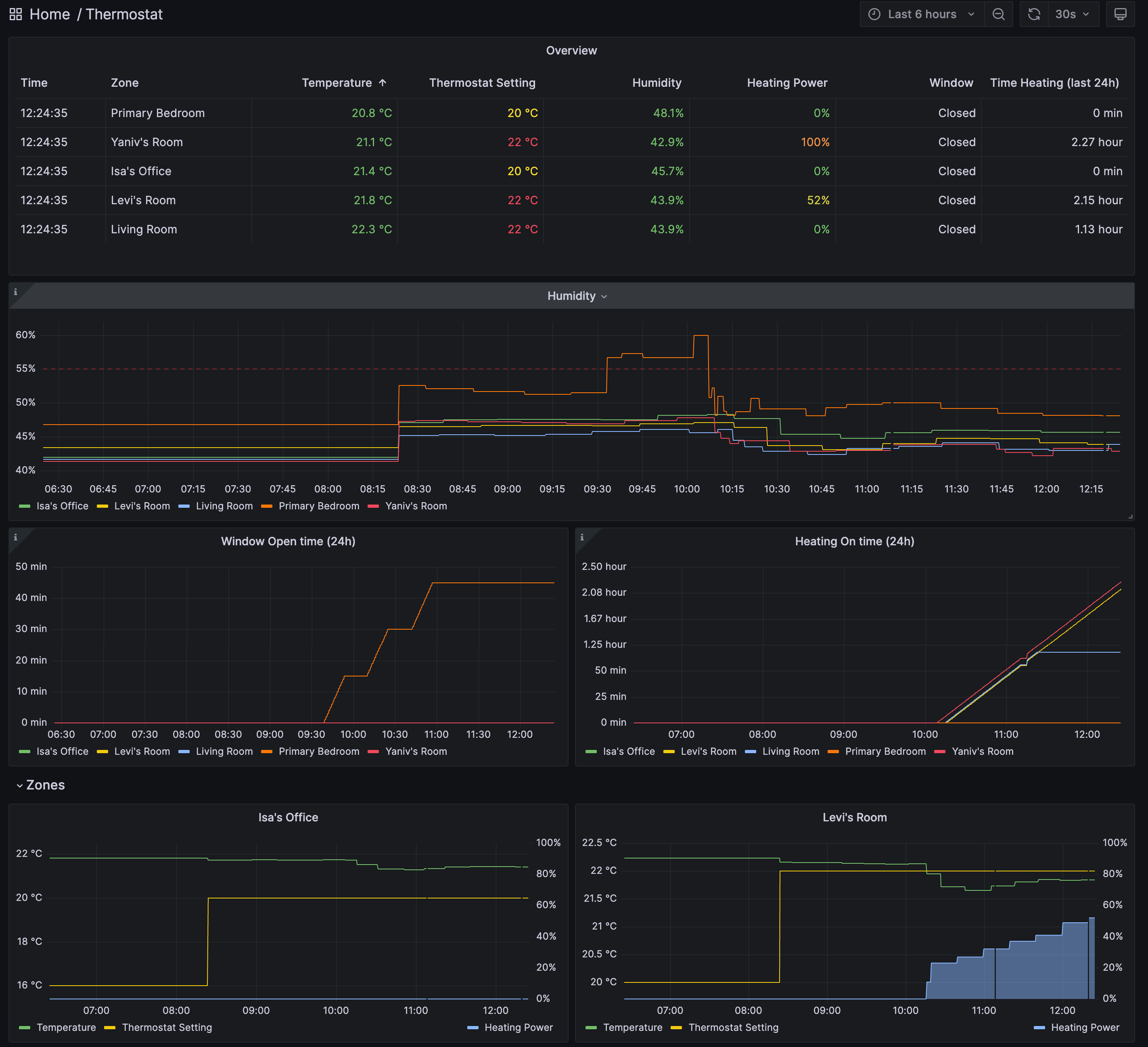Toggle Living Room series in Heating On legend
The height and width of the screenshot is (1047, 1148).
pos(790,752)
